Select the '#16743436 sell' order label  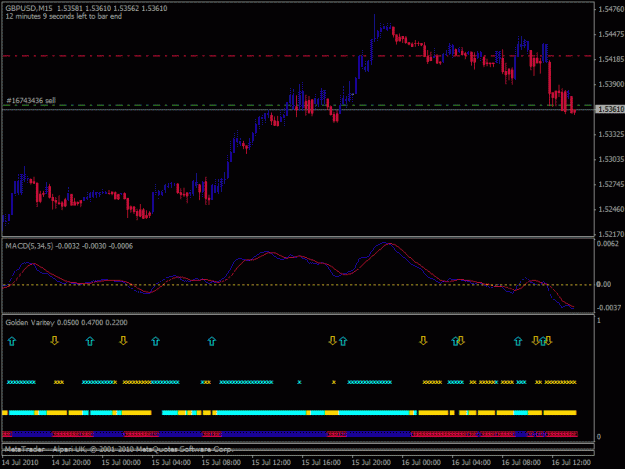tap(31, 100)
